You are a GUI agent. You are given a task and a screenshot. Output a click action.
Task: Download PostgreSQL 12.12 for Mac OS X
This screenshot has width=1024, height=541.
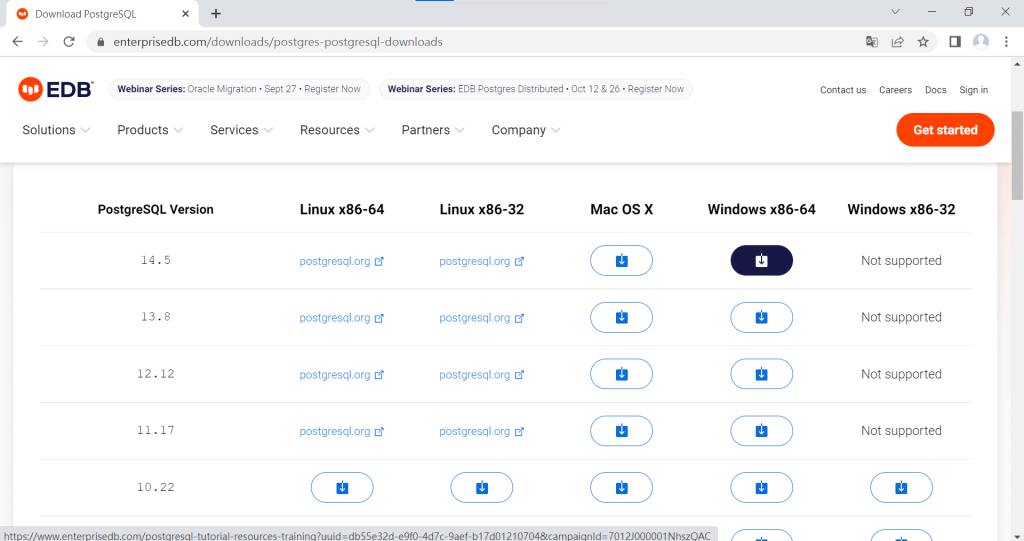pos(621,374)
